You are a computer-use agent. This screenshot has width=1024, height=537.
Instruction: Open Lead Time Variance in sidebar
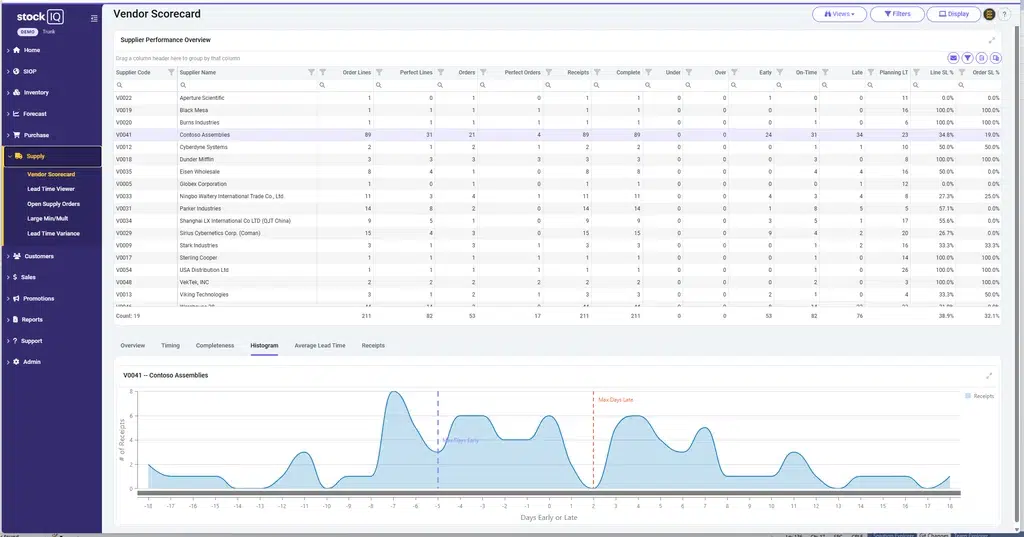54,233
